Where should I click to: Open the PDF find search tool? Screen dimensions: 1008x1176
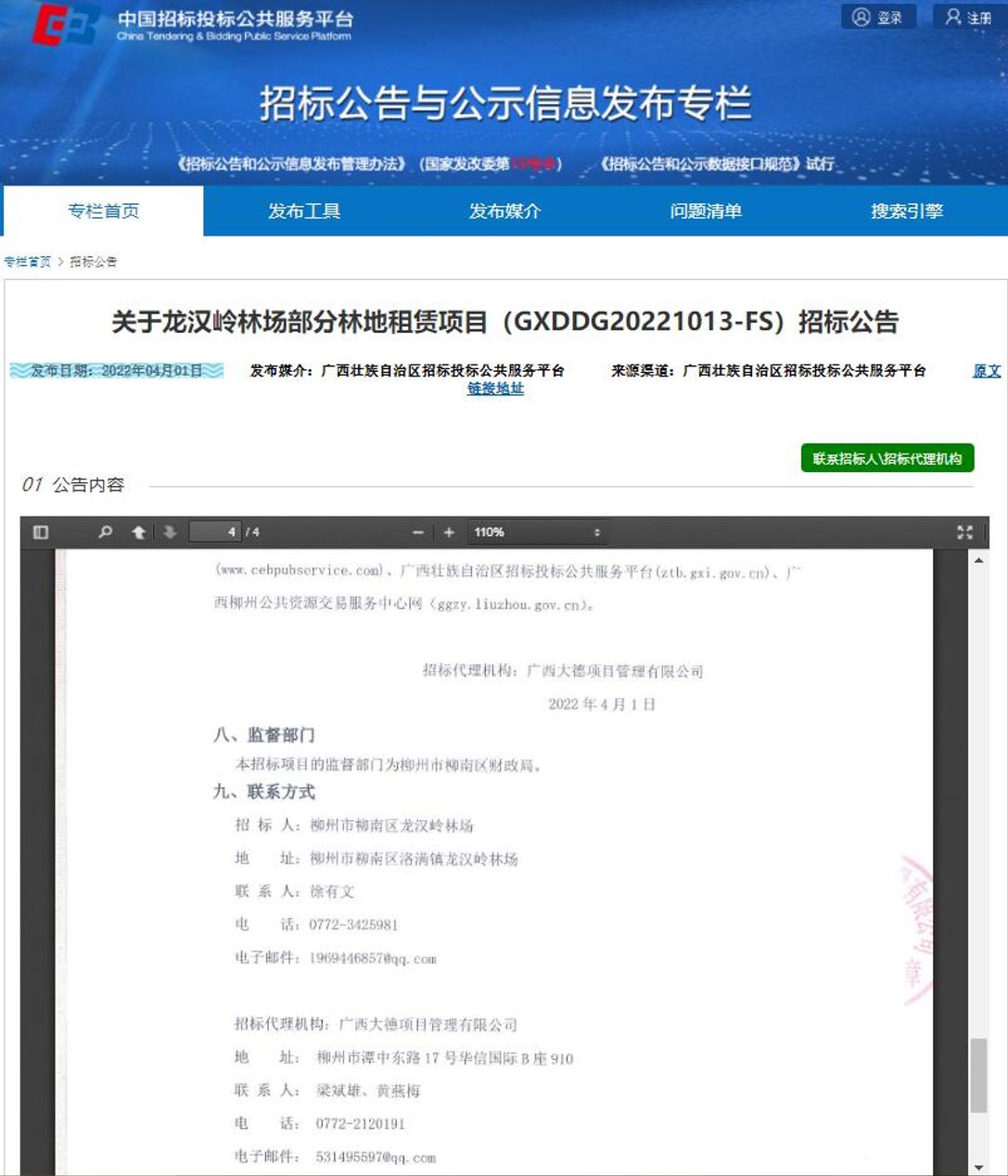pyautogui.click(x=105, y=532)
